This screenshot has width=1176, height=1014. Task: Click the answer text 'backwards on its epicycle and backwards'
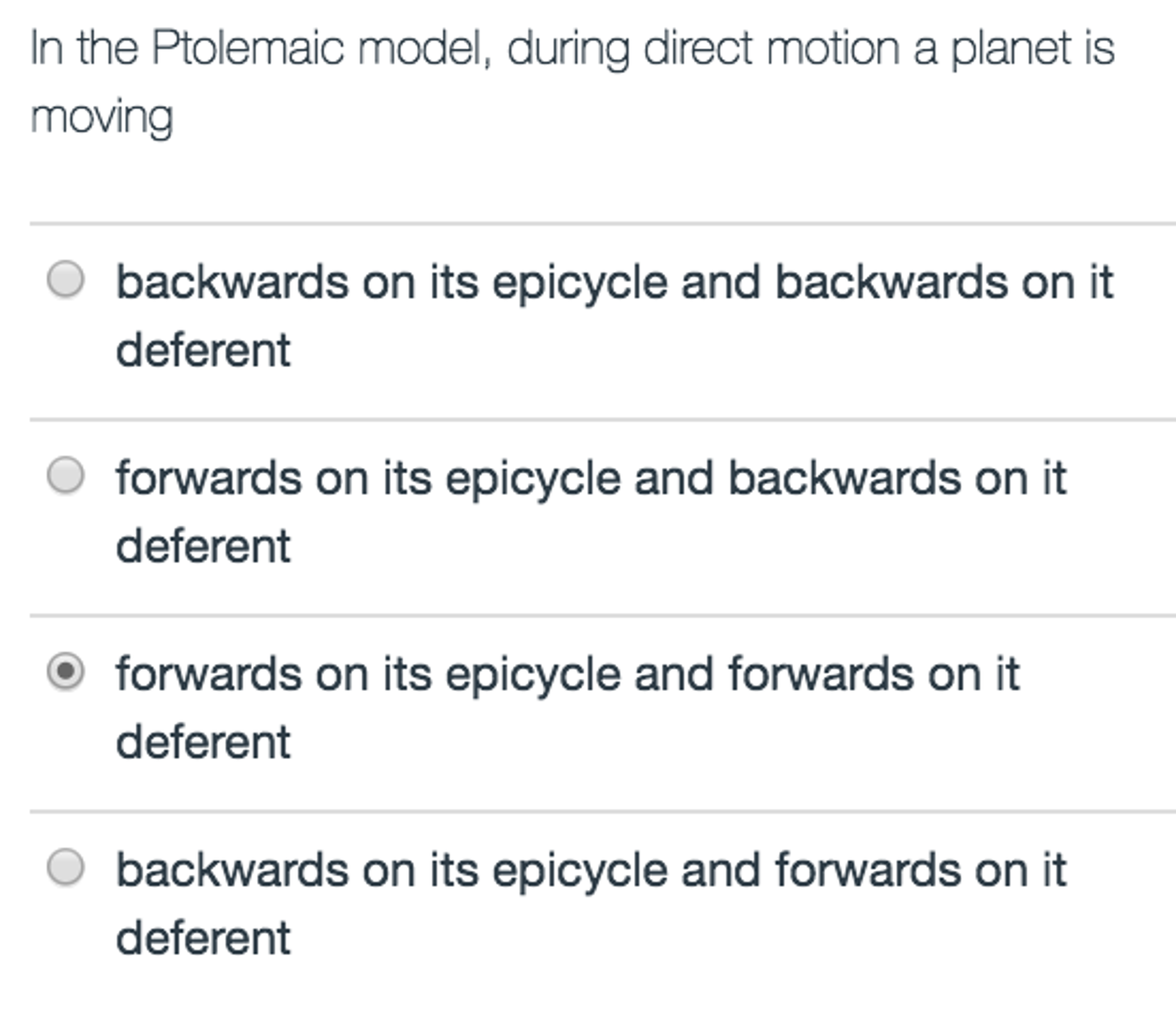pyautogui.click(x=517, y=283)
